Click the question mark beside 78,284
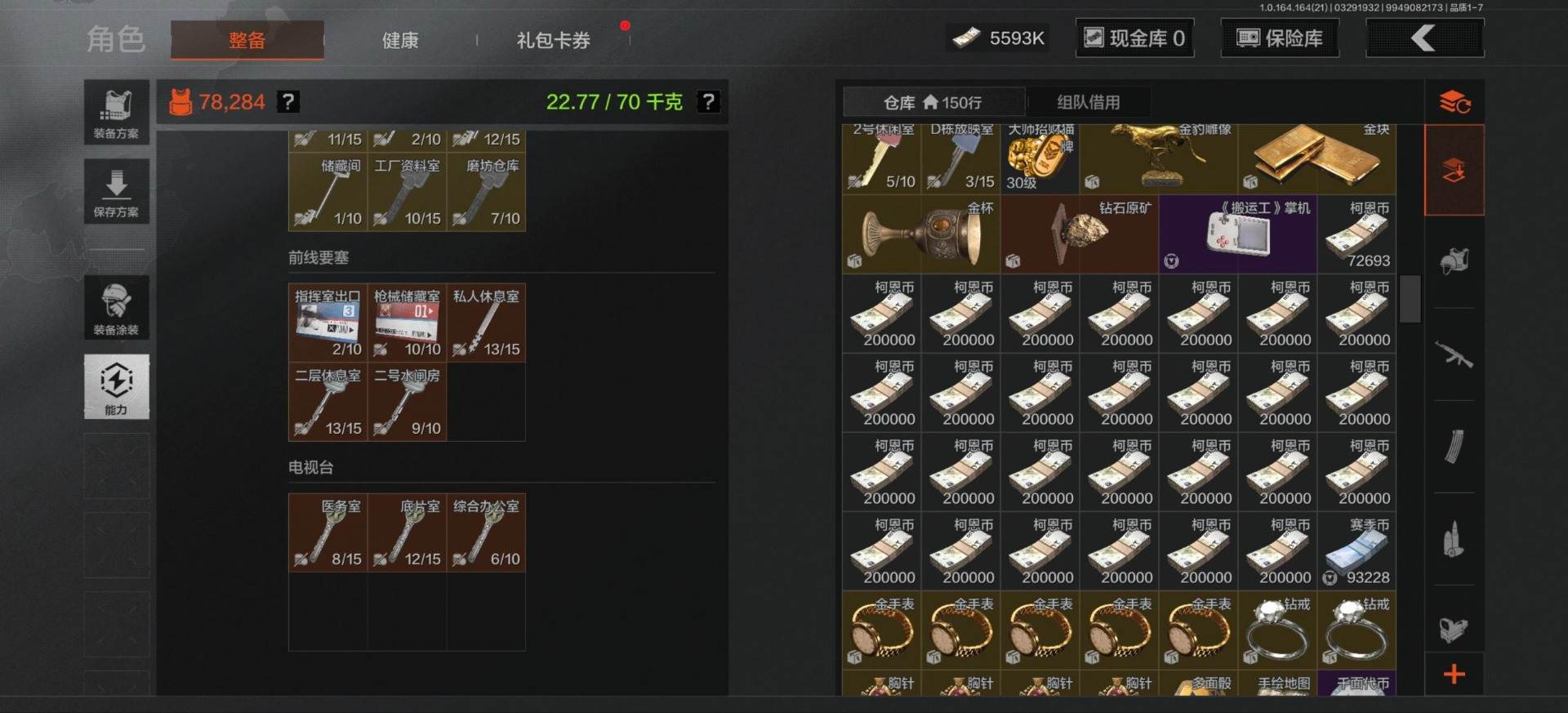 pyautogui.click(x=288, y=102)
